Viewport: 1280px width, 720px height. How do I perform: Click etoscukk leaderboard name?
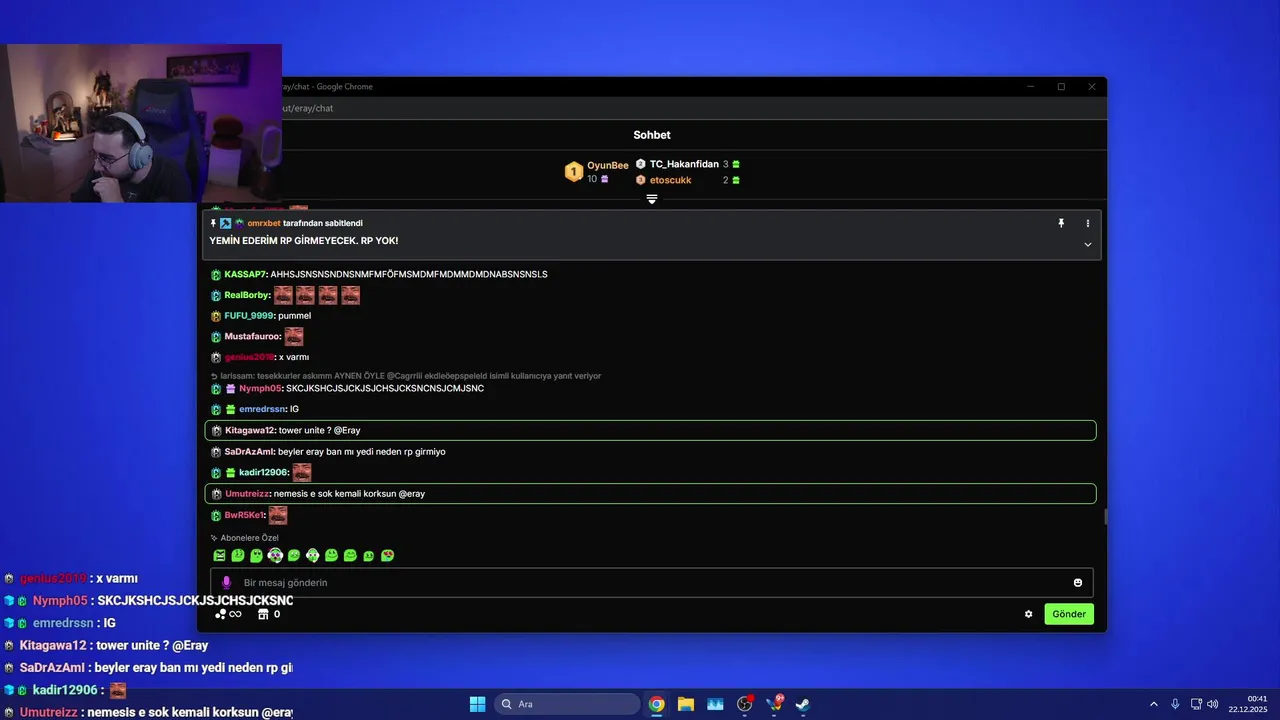(670, 180)
